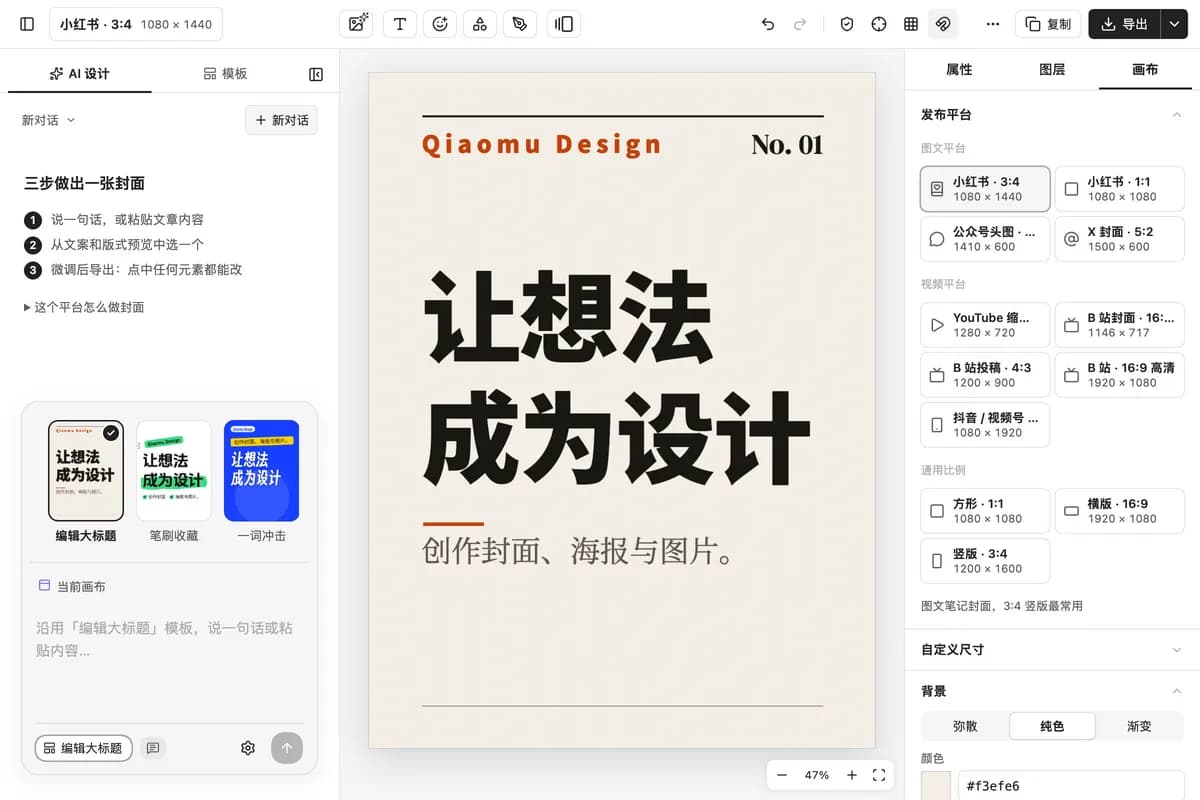Open the export options dropdown arrow

click(1174, 24)
